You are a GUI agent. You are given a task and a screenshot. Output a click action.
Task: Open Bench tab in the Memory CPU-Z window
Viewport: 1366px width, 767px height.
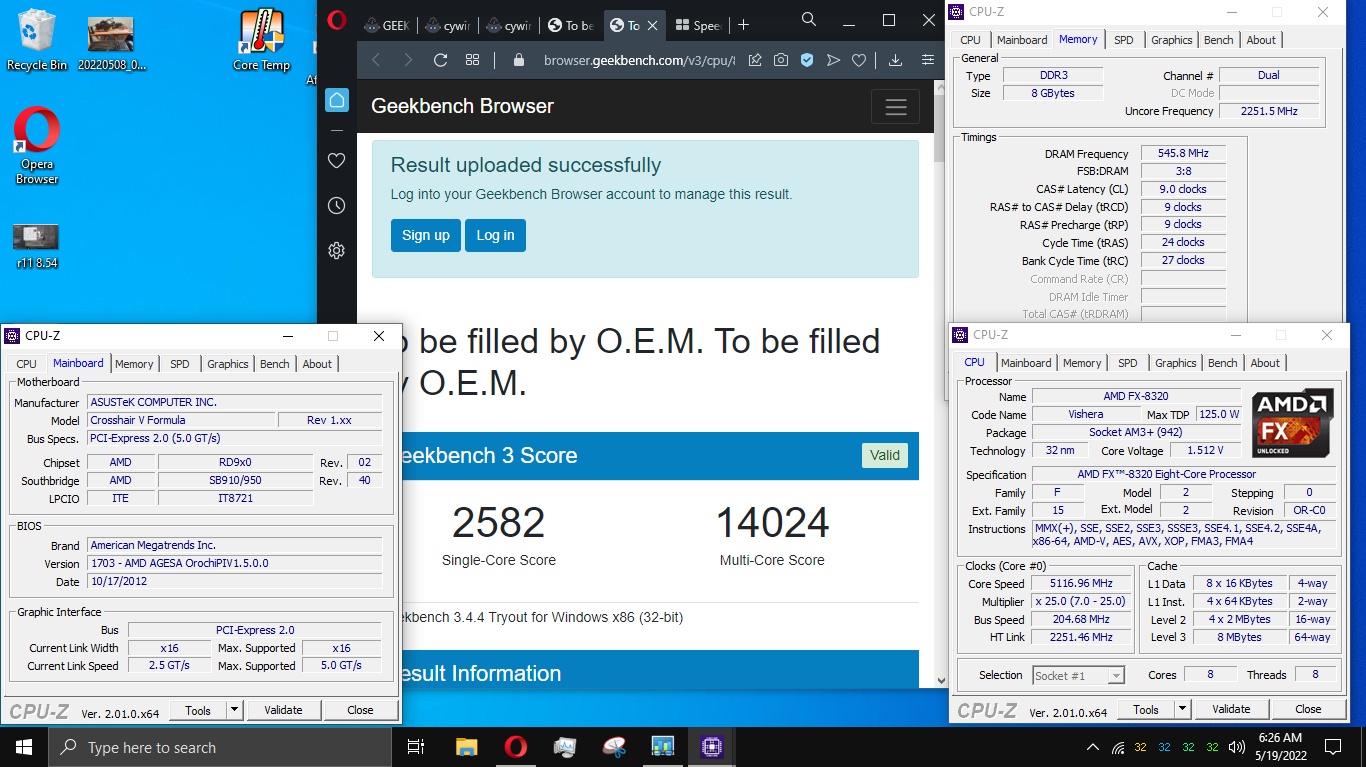[1218, 40]
